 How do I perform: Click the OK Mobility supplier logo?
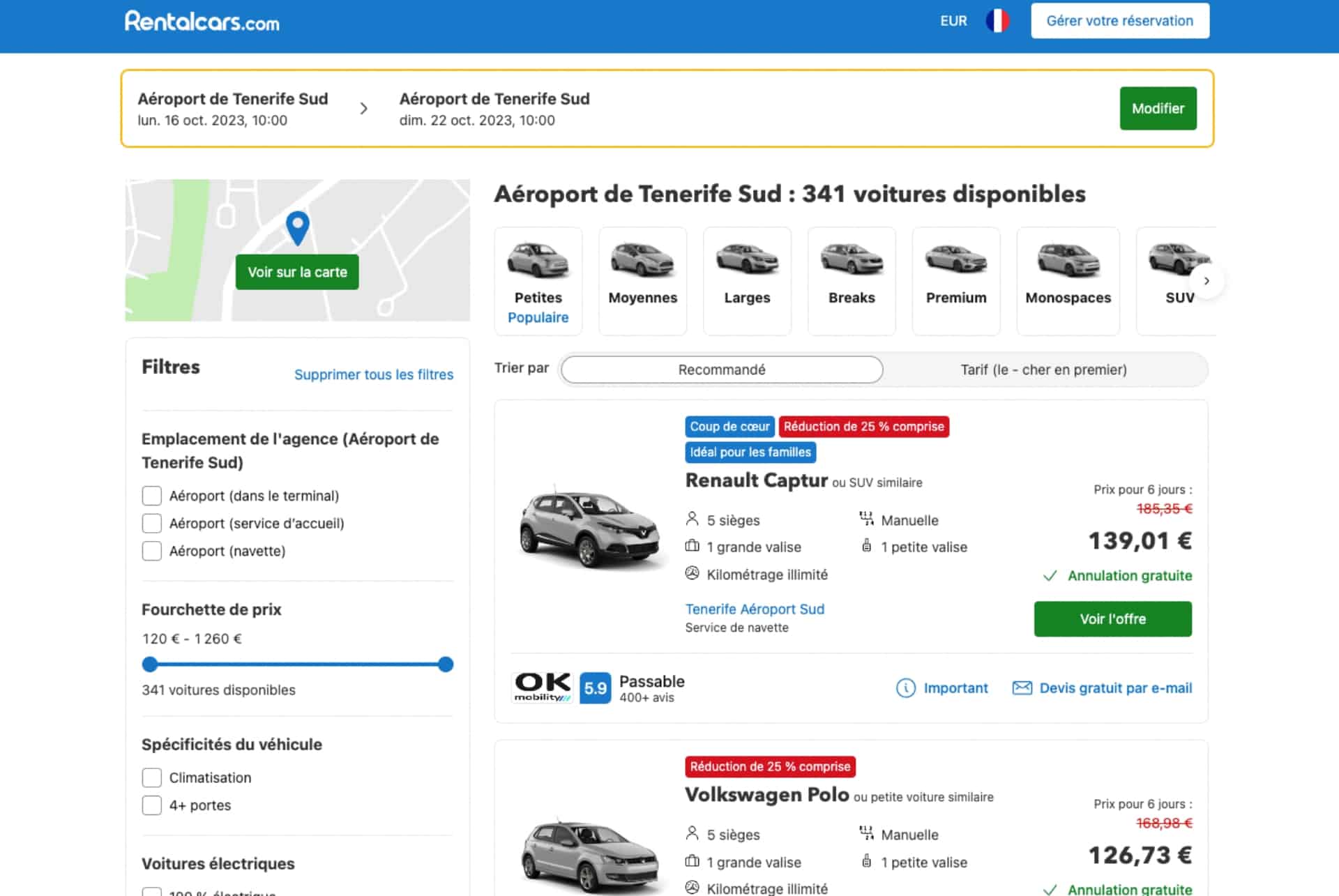pyautogui.click(x=543, y=688)
